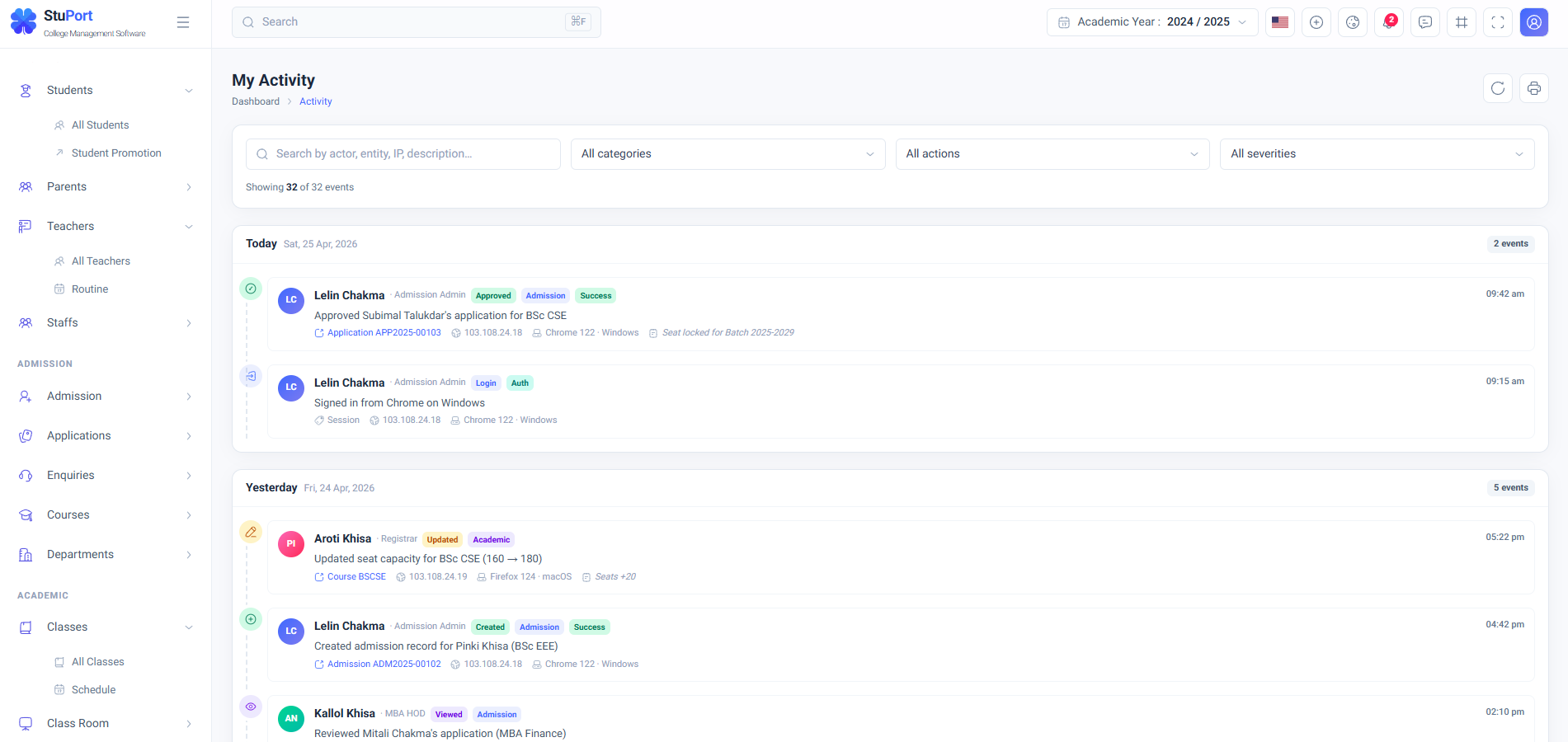The height and width of the screenshot is (742, 1568).
Task: Click the Activity breadcrumb link
Action: [x=316, y=101]
